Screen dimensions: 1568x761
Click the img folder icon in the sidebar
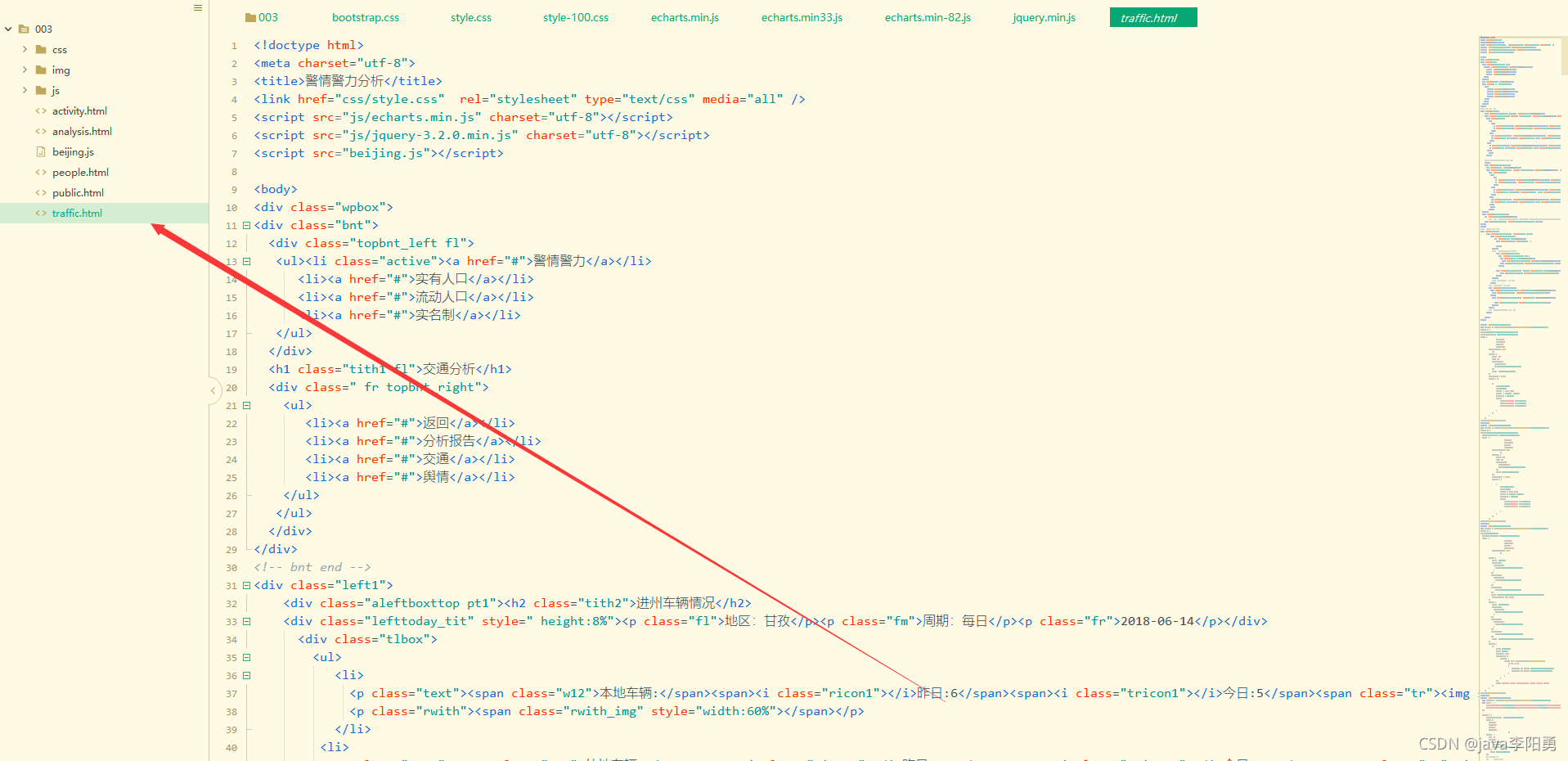pyautogui.click(x=43, y=70)
